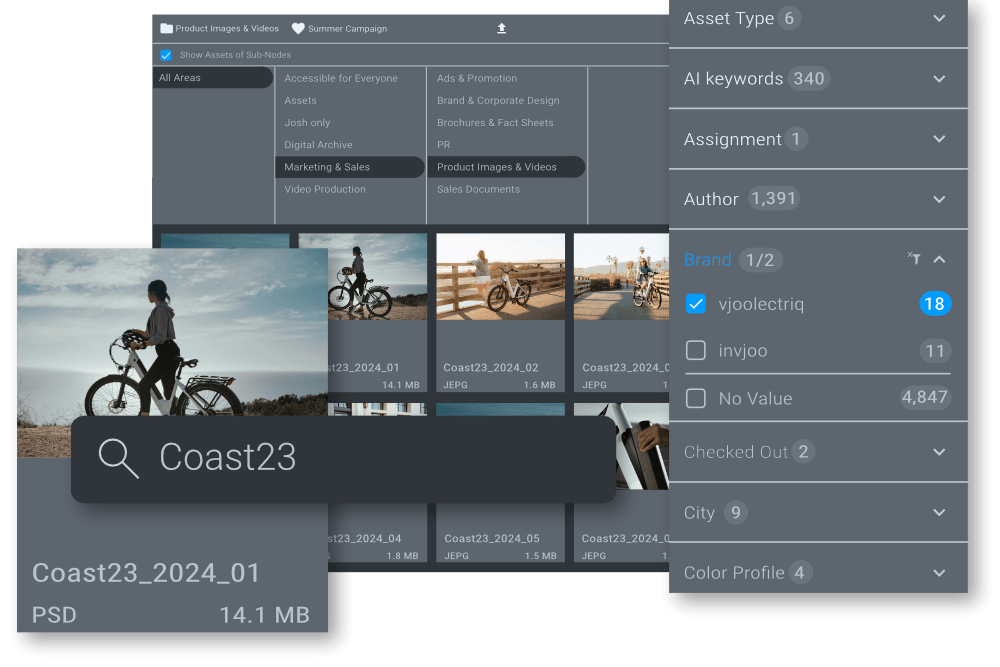Image resolution: width=1000 pixels, height=667 pixels.
Task: Check the No Value brand option
Action: pyautogui.click(x=696, y=398)
